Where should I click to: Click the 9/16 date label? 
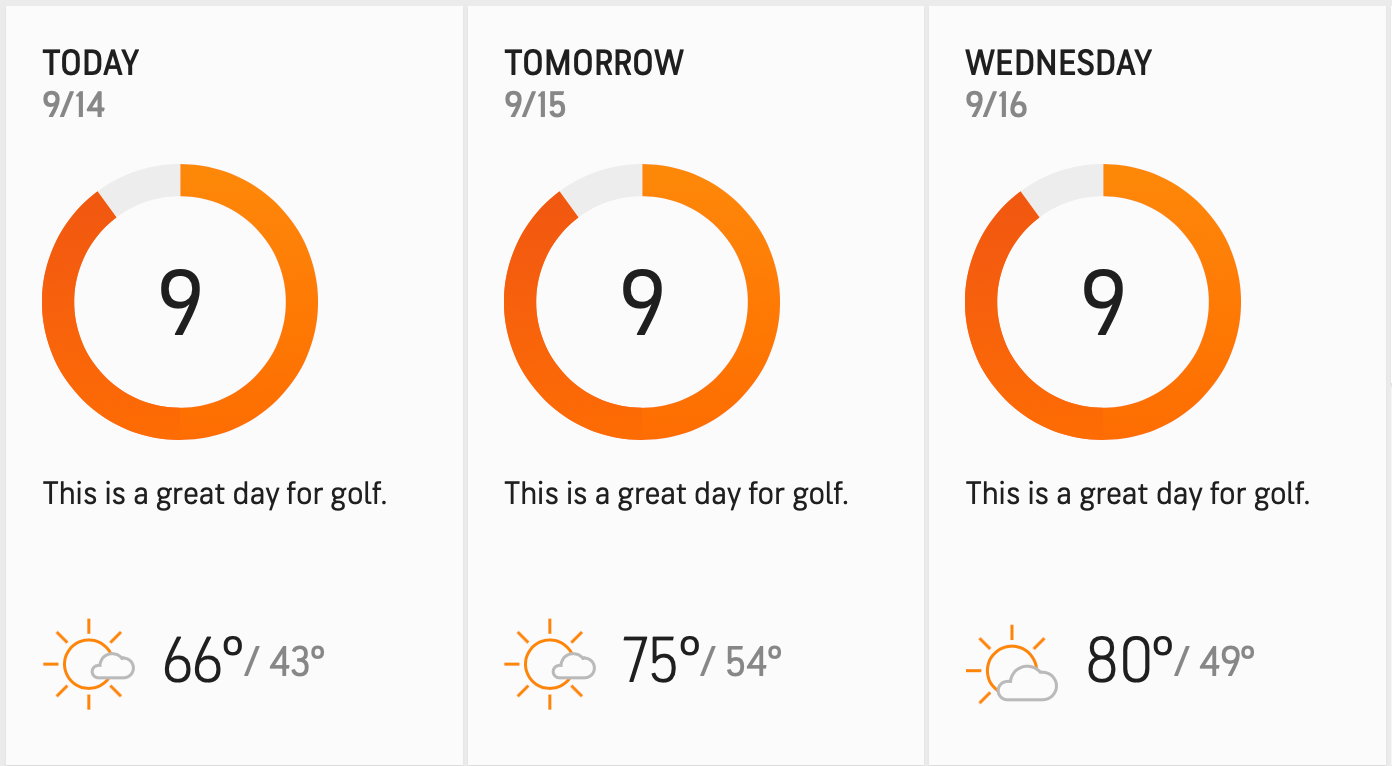[x=996, y=105]
